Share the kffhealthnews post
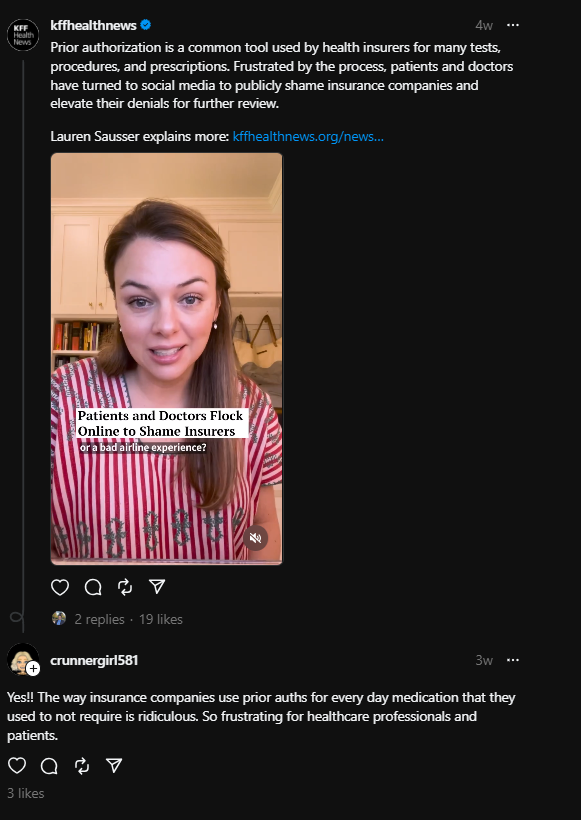The height and width of the screenshot is (820, 581). (x=157, y=587)
